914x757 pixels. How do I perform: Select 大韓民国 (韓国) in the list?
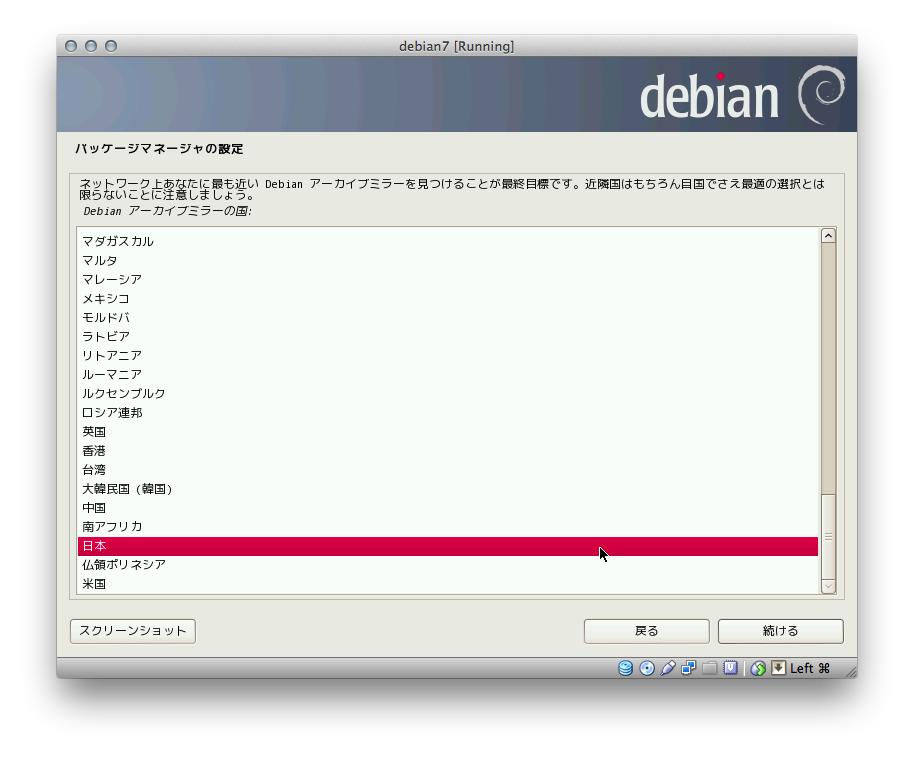tap(448, 489)
